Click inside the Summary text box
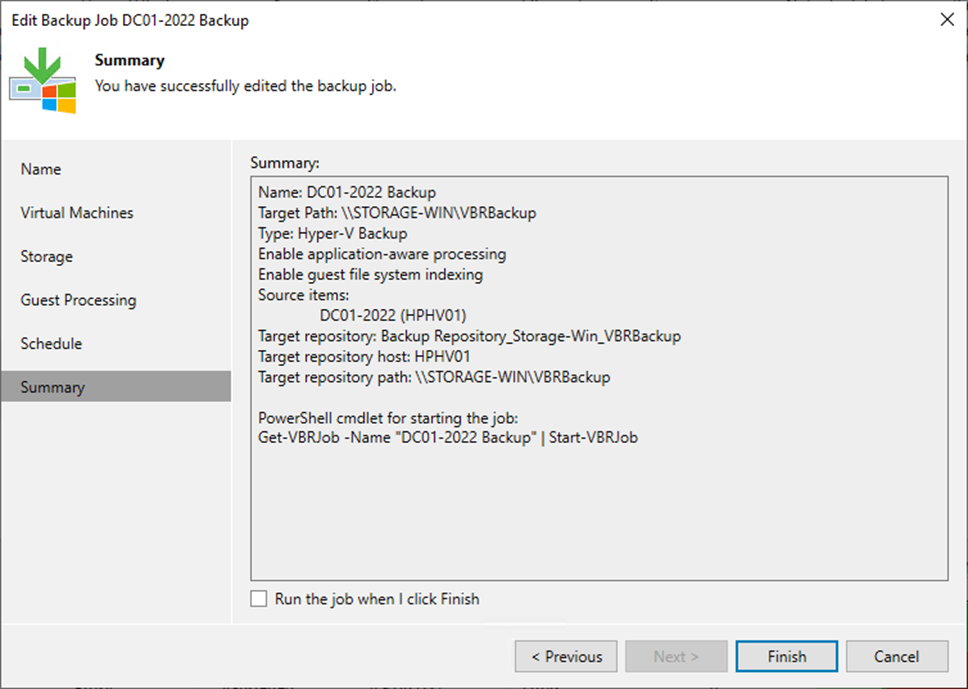 (598, 500)
